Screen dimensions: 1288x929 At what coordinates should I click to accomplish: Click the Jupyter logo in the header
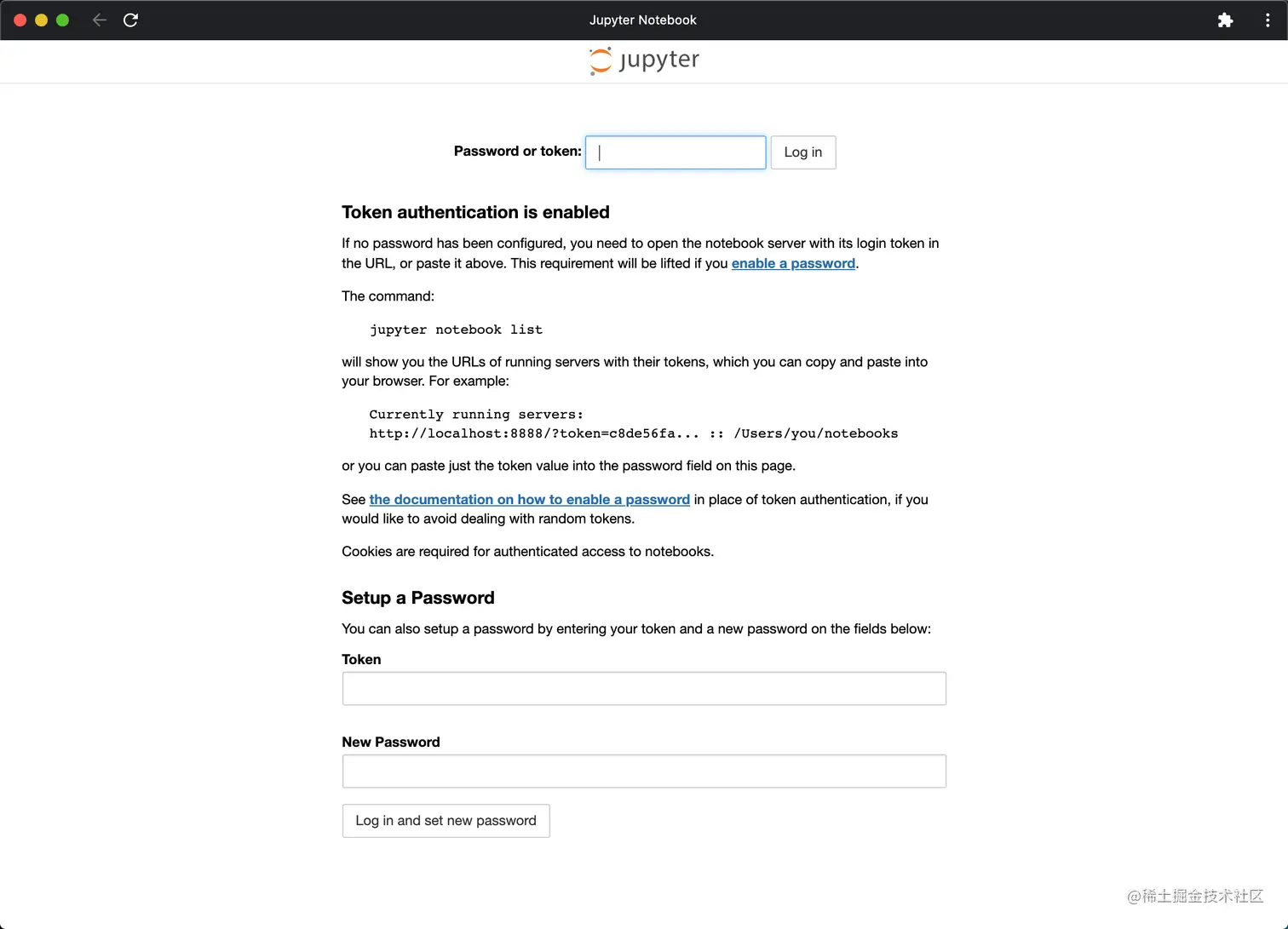[x=644, y=60]
